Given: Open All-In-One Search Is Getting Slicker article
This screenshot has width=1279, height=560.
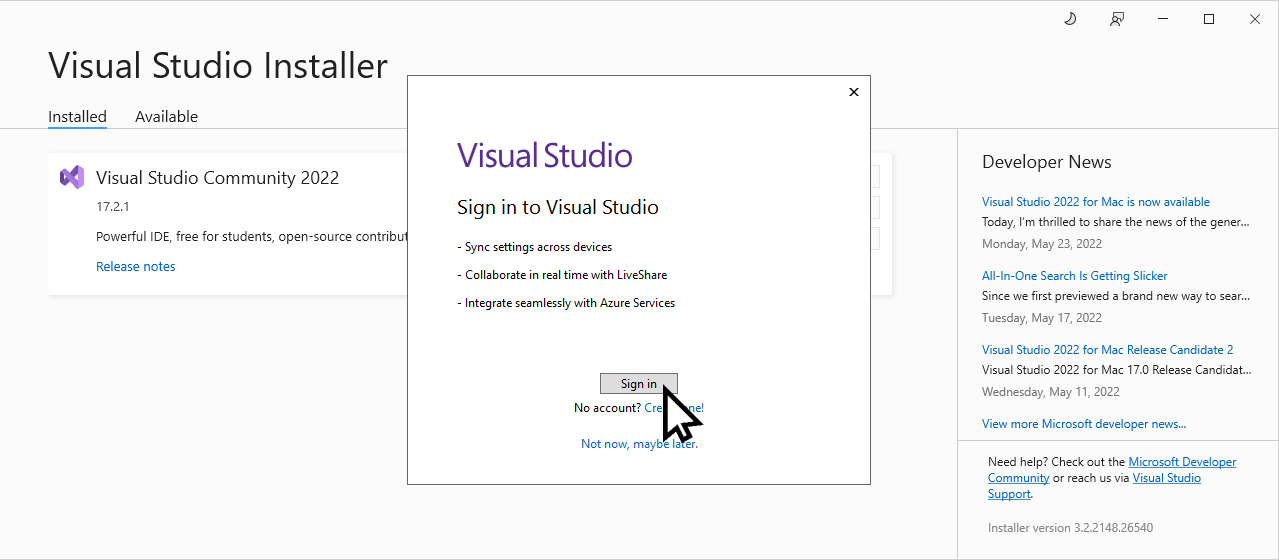Looking at the screenshot, I should click(1075, 276).
